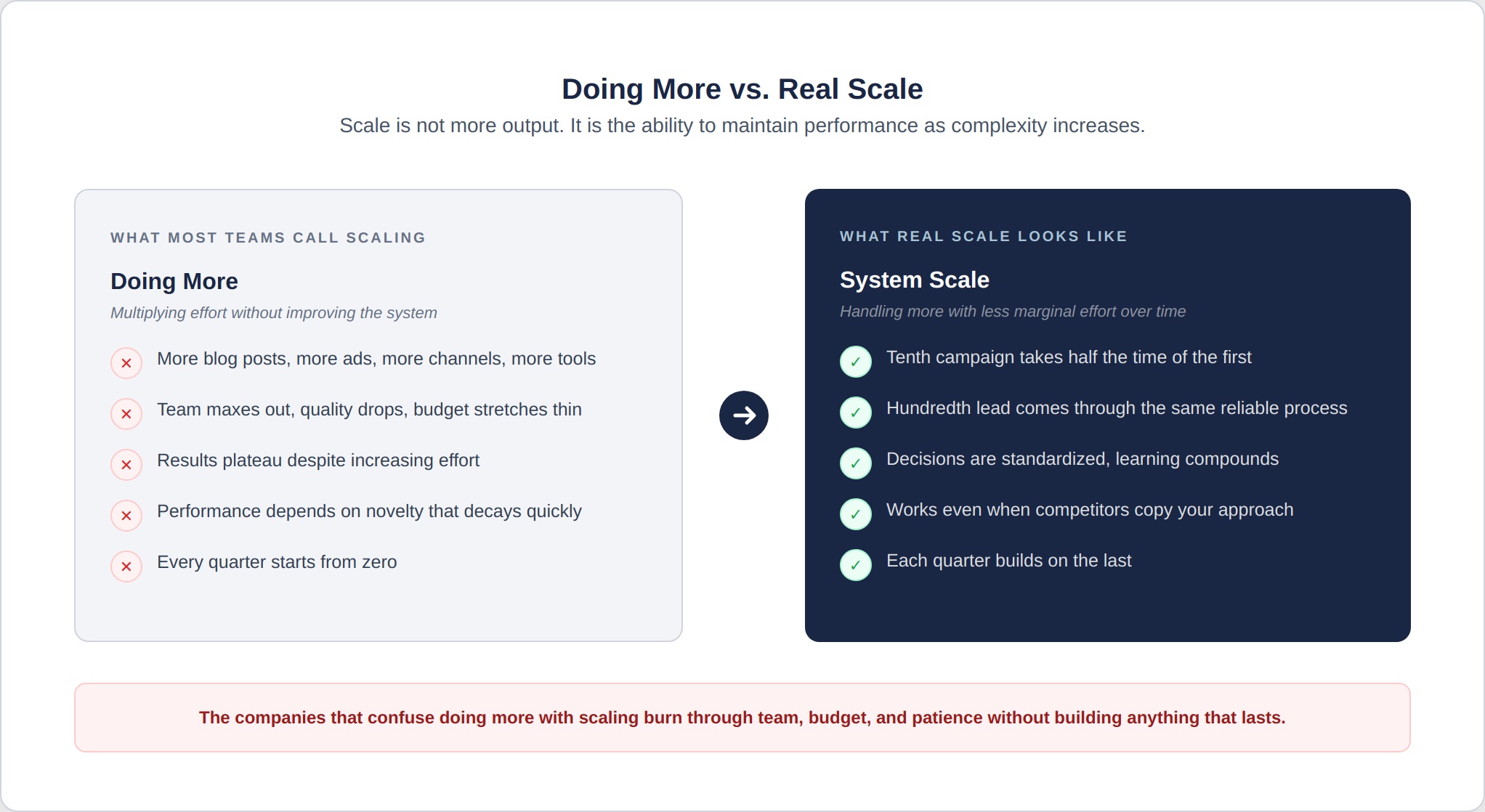
Task: Click the checkmark next to 'Works even when competitors'
Action: pyautogui.click(x=855, y=514)
